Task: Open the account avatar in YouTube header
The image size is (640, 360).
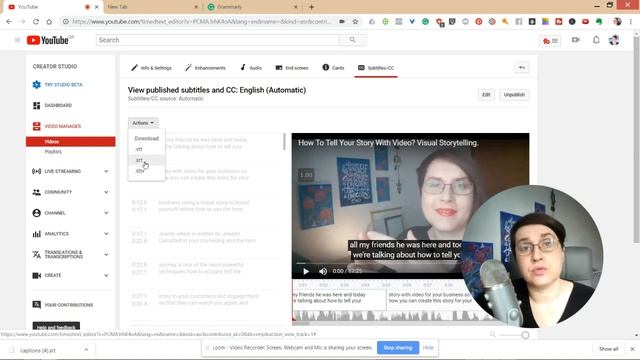Action: [614, 40]
